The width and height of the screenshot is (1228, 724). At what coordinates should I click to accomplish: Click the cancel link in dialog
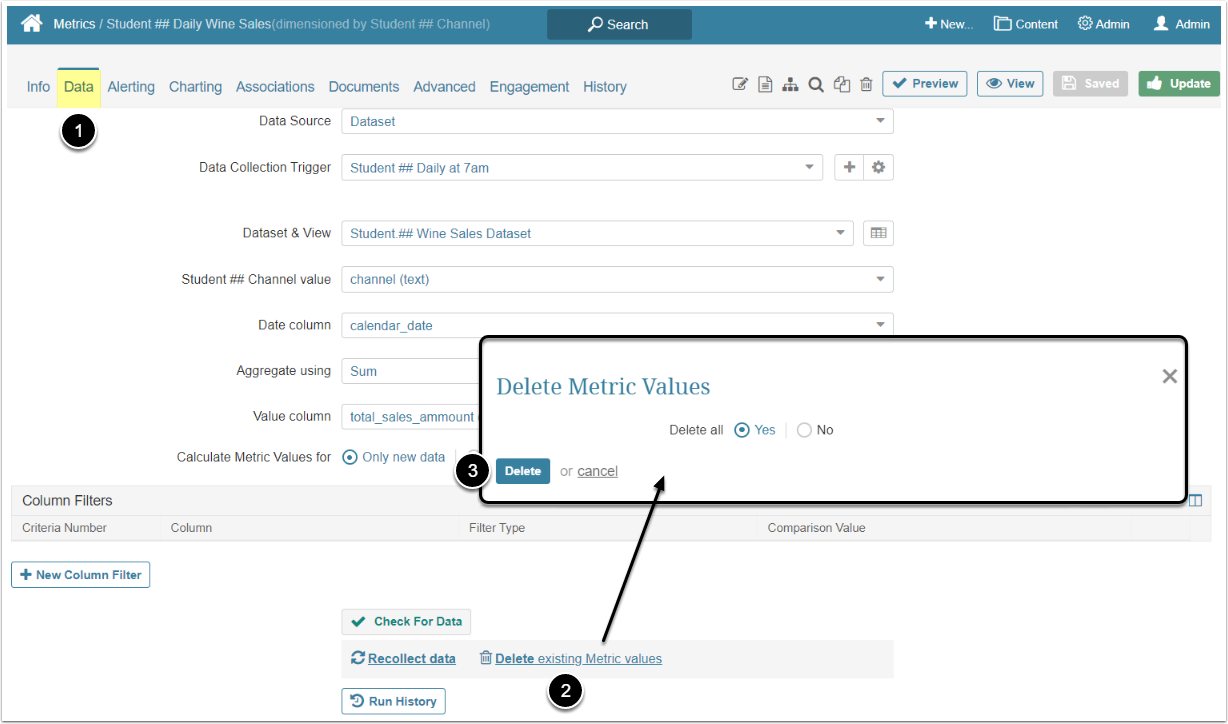point(597,471)
